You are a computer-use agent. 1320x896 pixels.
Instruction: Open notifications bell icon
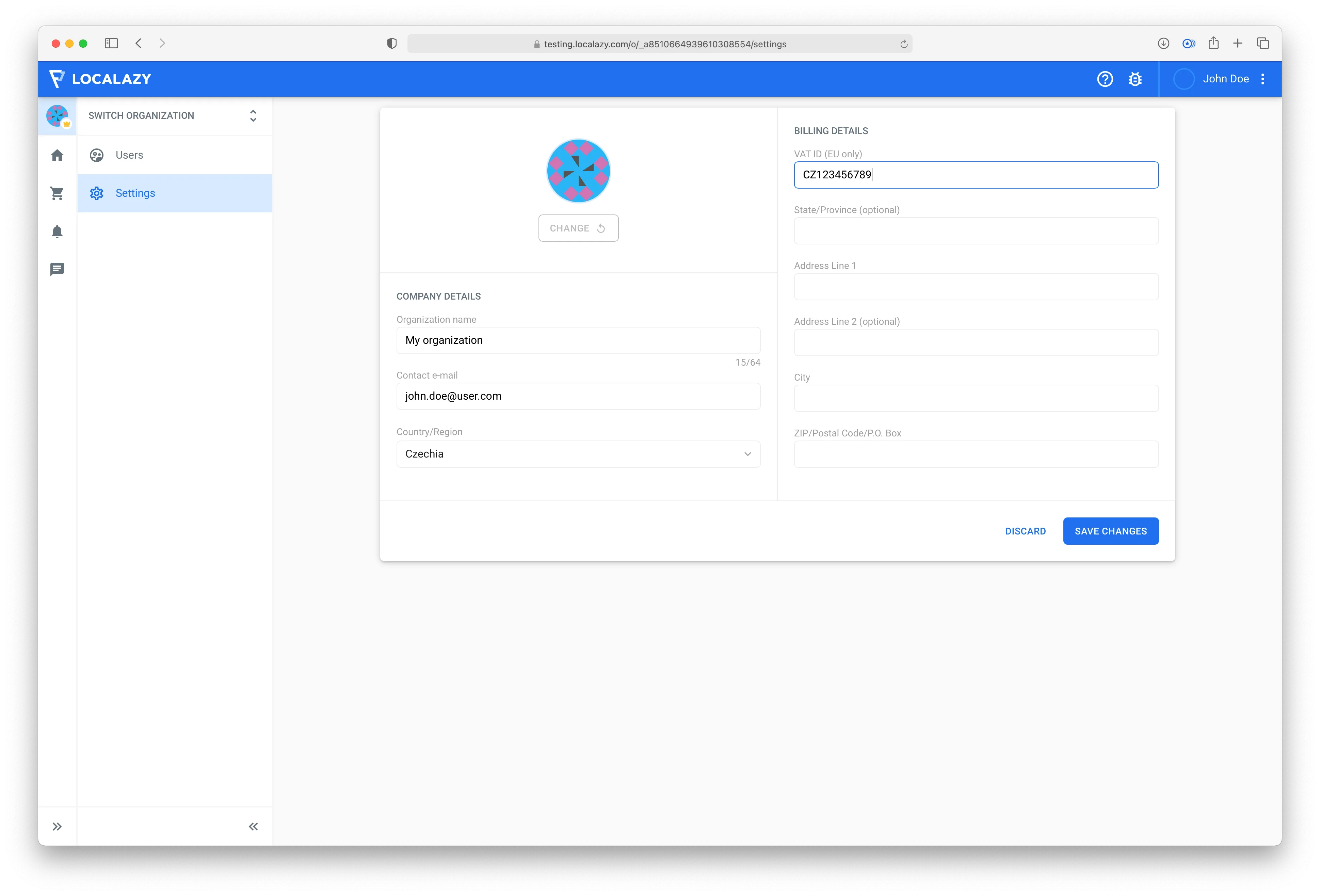pyautogui.click(x=58, y=231)
